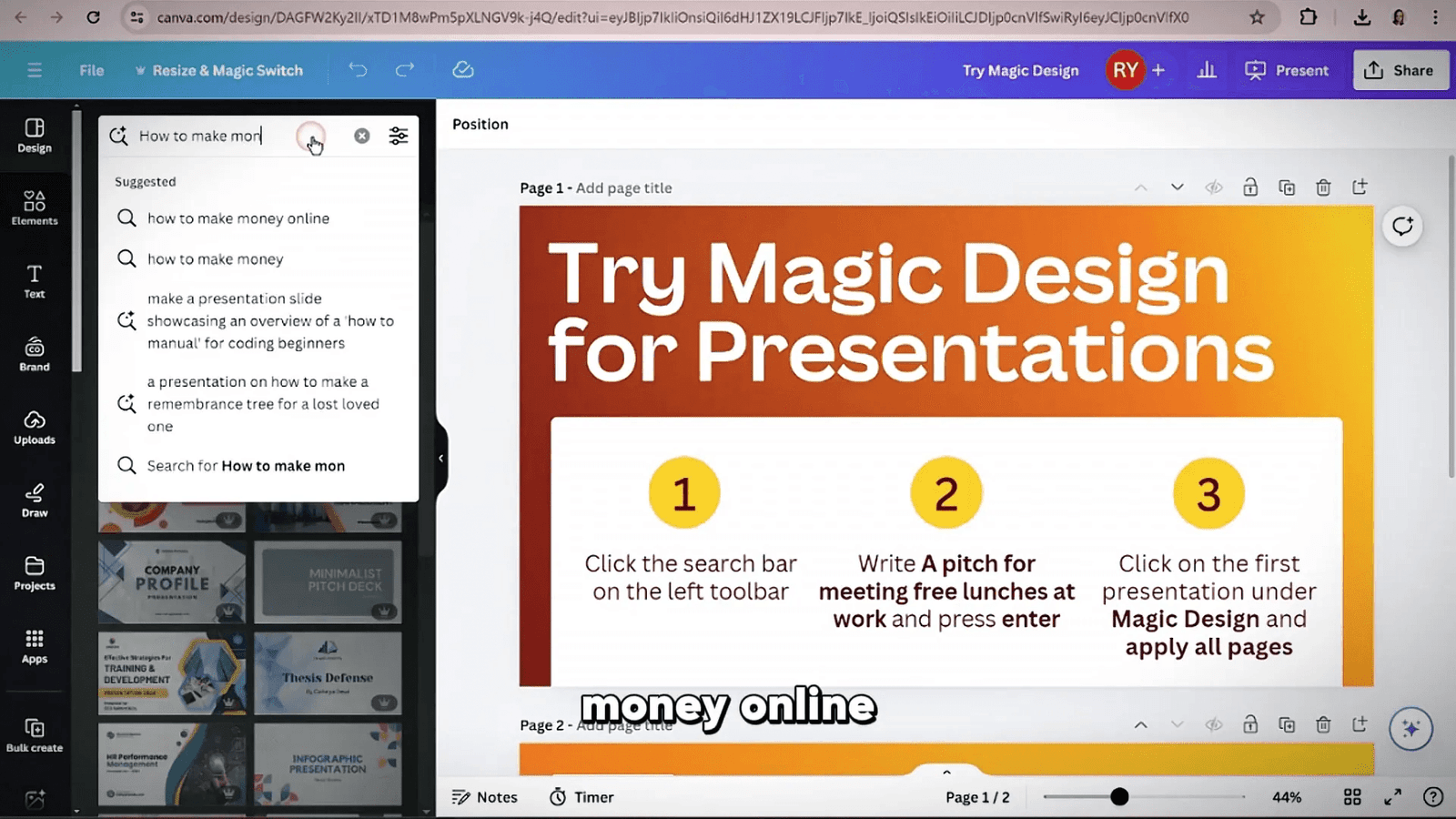Open the 44% zoom level menu
The height and width of the screenshot is (819, 1456).
(x=1287, y=797)
